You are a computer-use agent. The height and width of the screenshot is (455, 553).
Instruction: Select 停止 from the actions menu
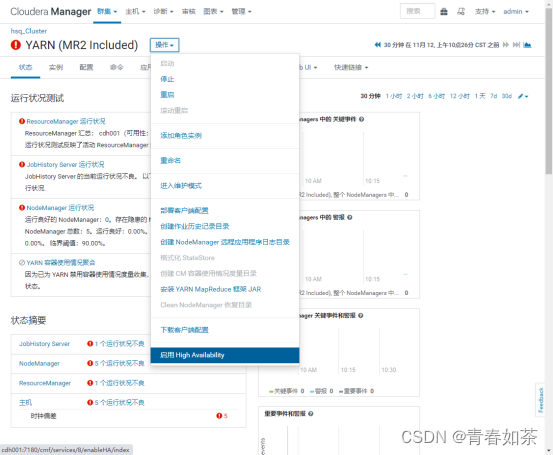[x=167, y=79]
